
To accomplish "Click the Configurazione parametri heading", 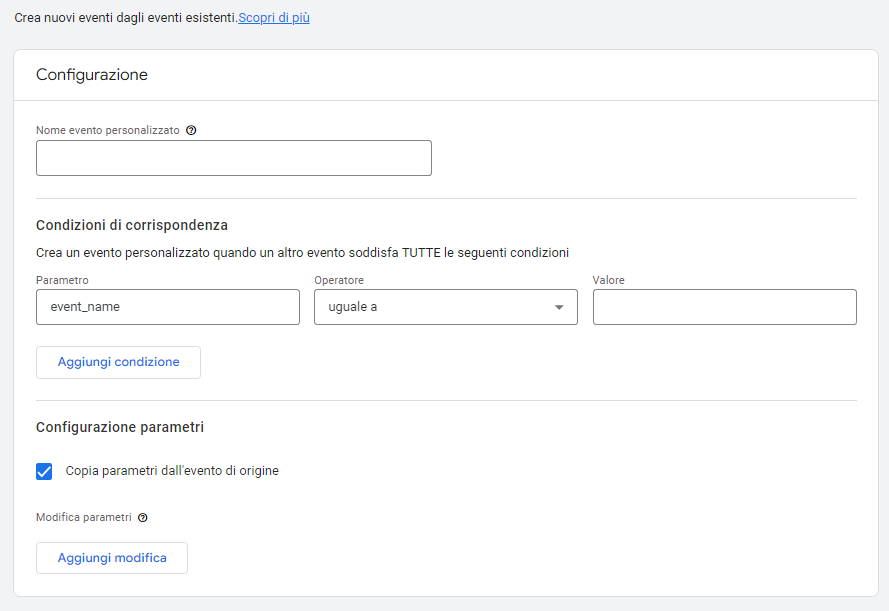I will click(120, 427).
